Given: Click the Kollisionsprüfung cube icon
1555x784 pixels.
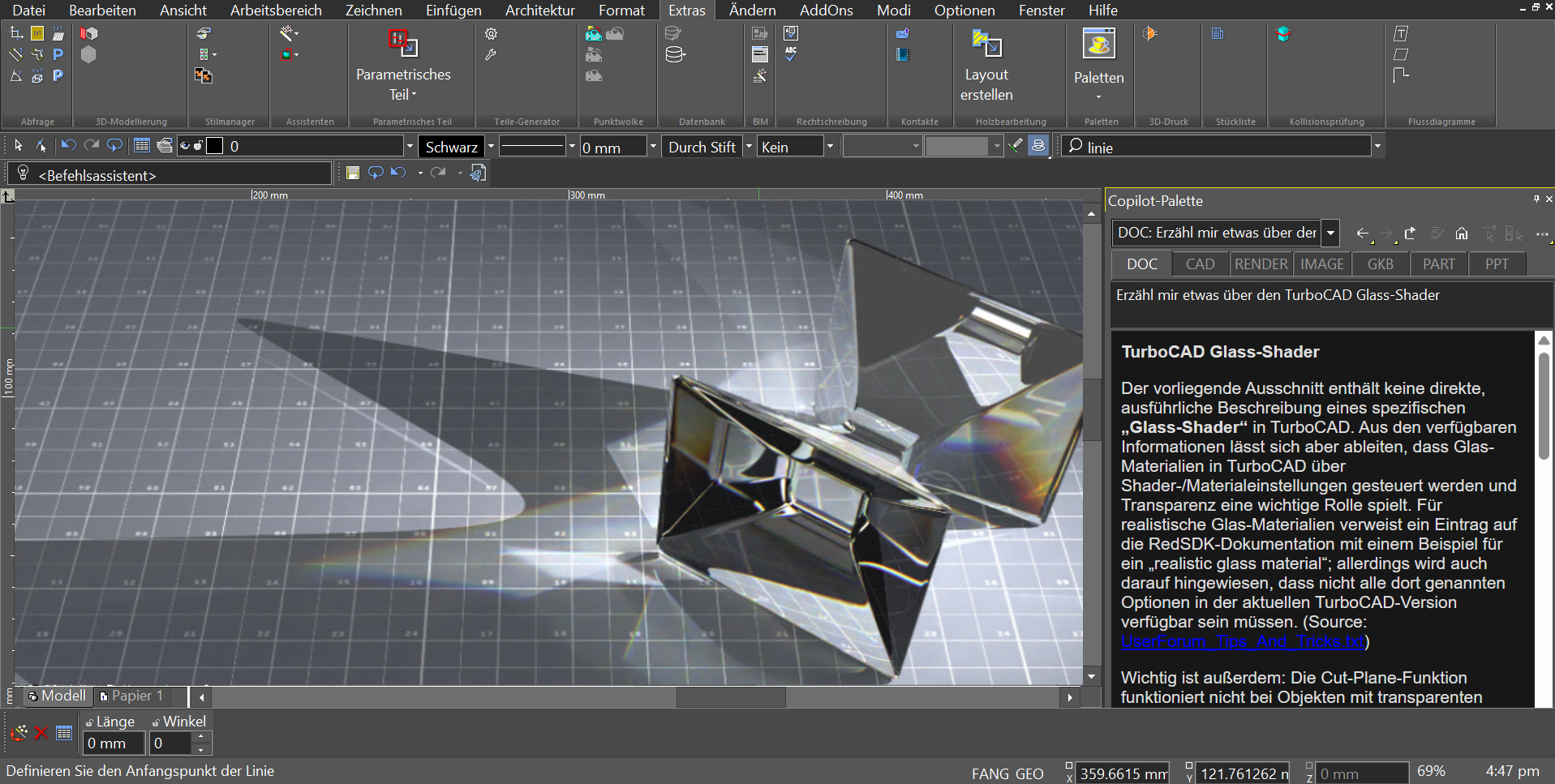Looking at the screenshot, I should tap(1283, 34).
